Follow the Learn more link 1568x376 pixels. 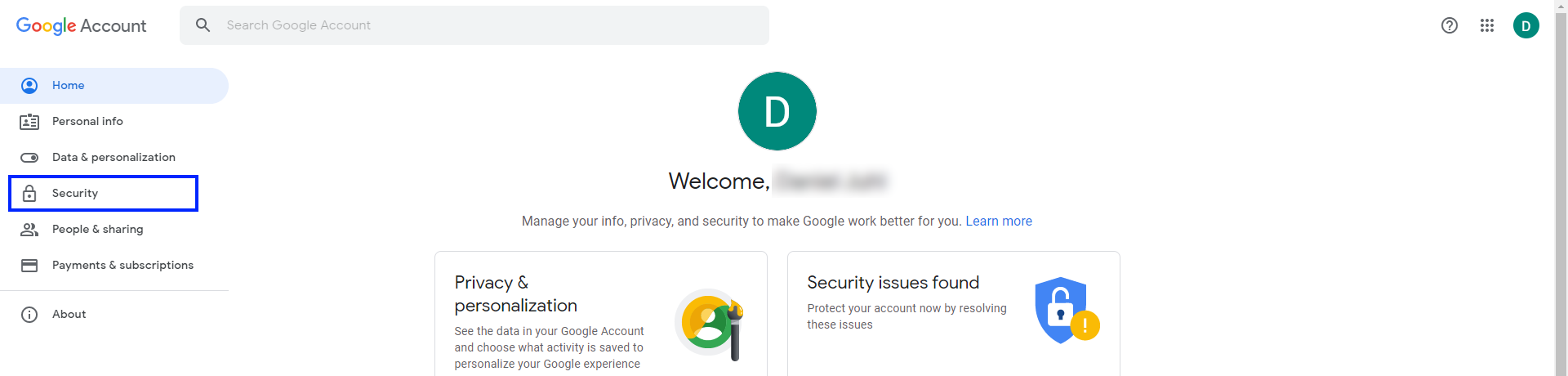pos(998,222)
